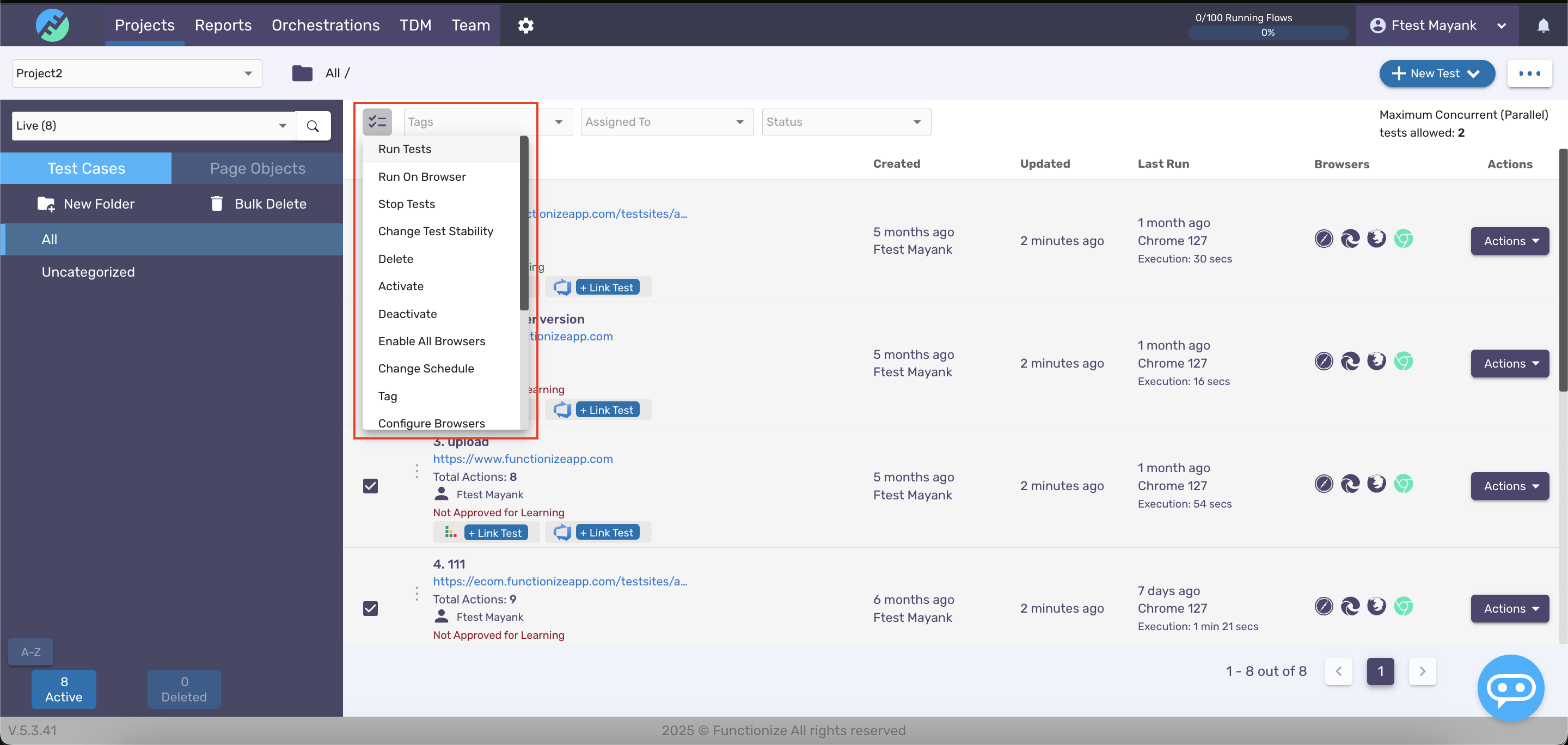Click three-dot drag handle of upload test
This screenshot has width=1568, height=745.
pos(416,471)
